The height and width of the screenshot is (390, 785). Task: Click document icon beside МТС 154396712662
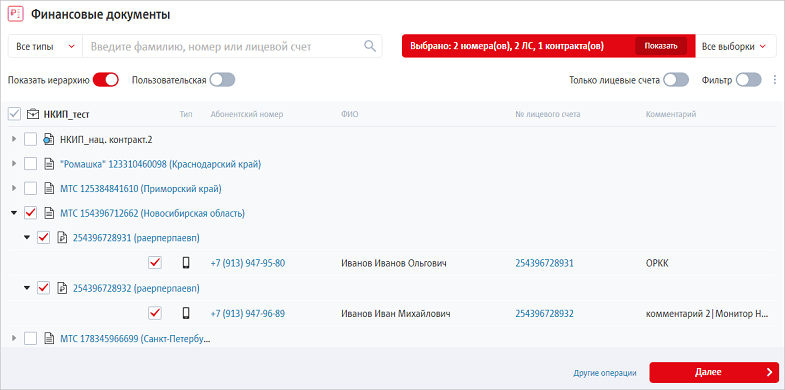pos(49,214)
